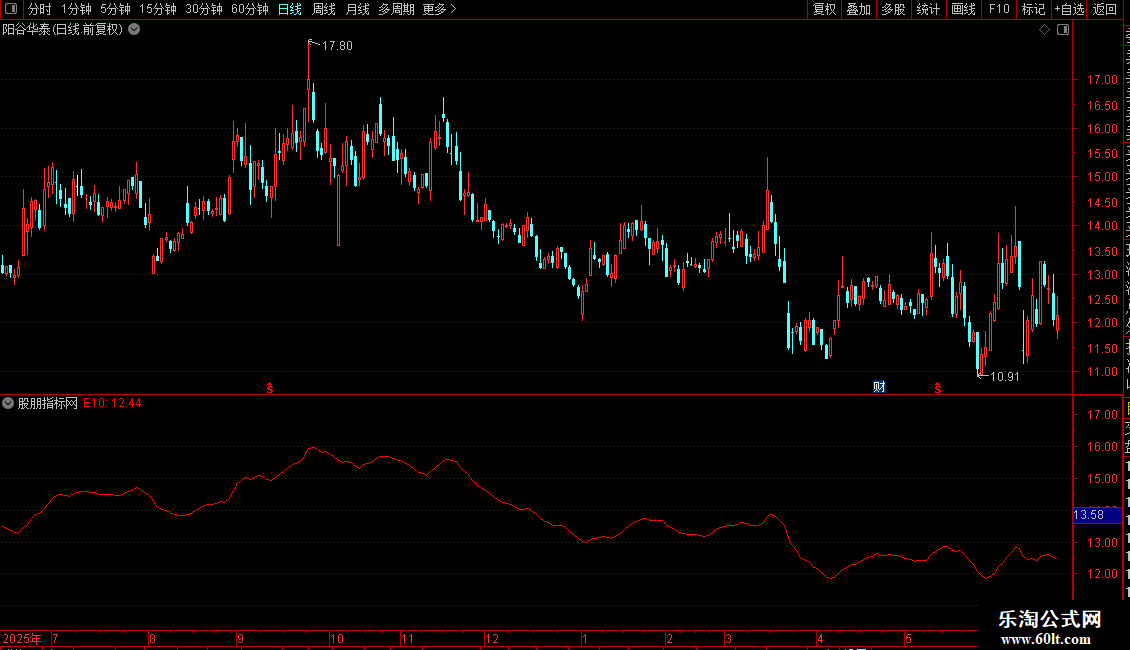Select the 60分钟 period tab

pyautogui.click(x=249, y=9)
